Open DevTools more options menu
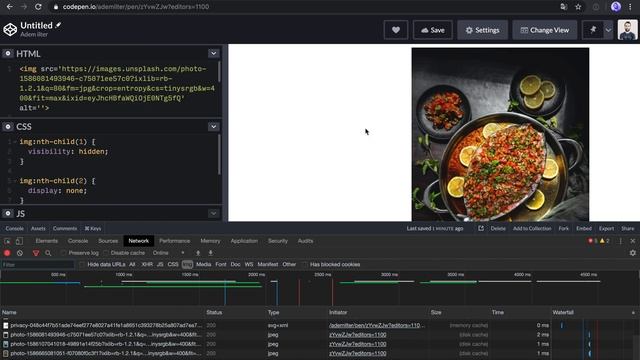The height and width of the screenshot is (360, 640). pyautogui.click(x=621, y=241)
